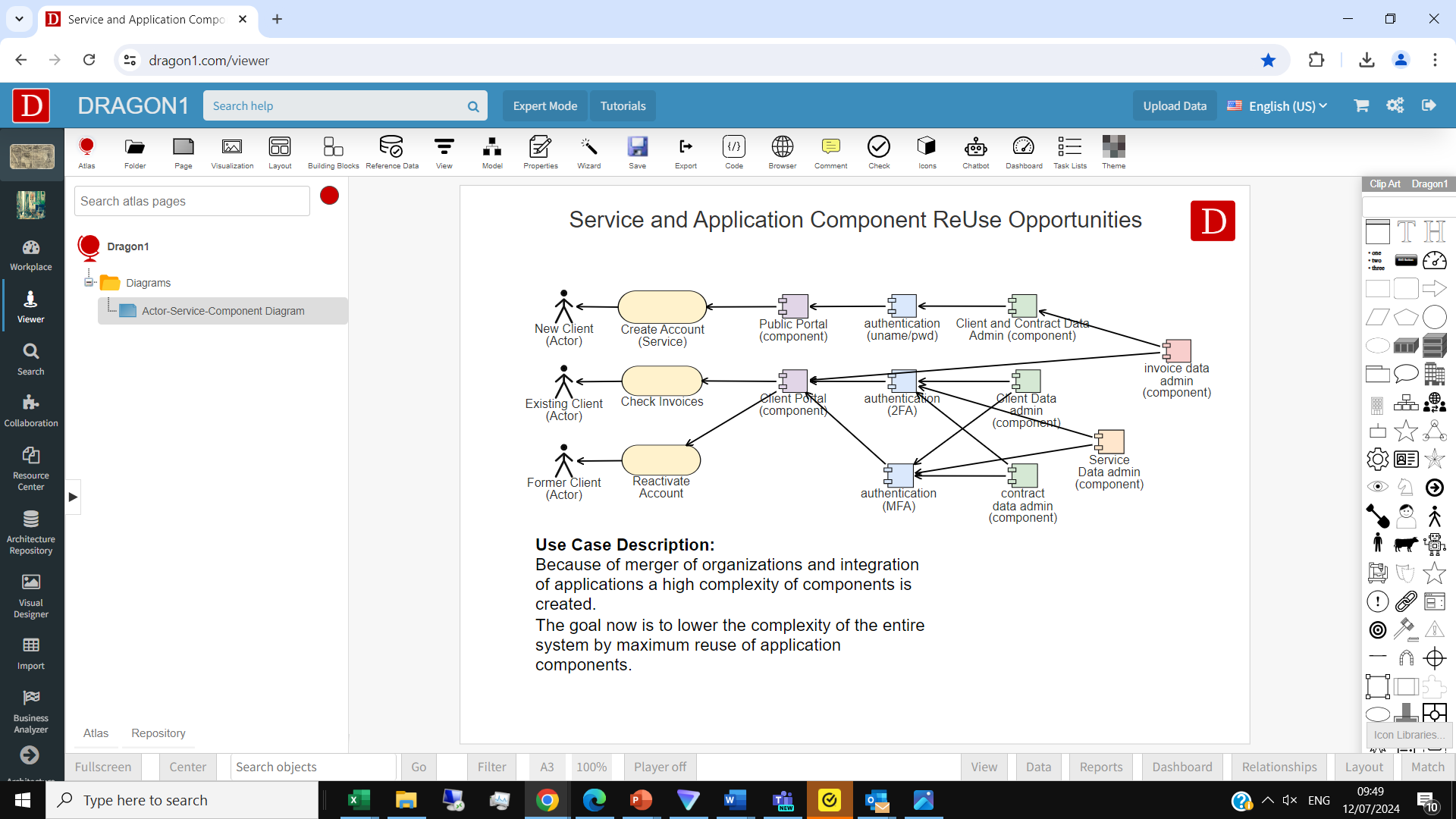Toggle Fullscreen view

[x=103, y=767]
